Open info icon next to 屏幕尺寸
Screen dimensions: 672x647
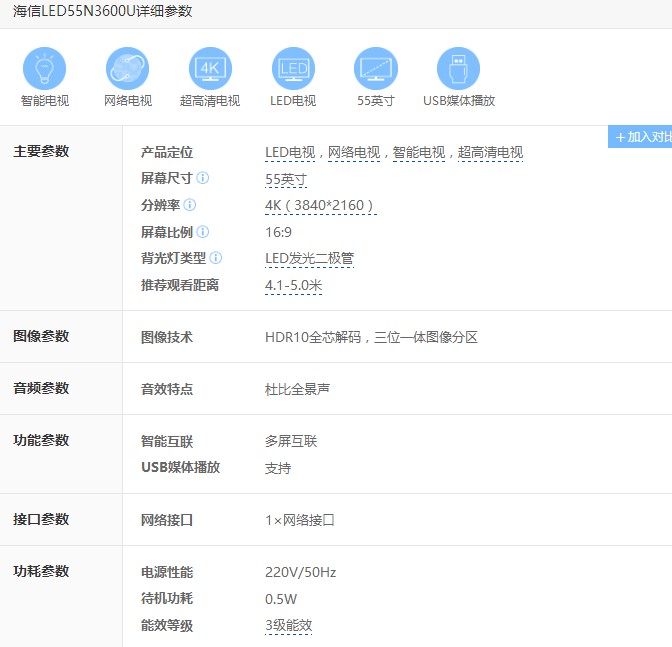coord(203,178)
